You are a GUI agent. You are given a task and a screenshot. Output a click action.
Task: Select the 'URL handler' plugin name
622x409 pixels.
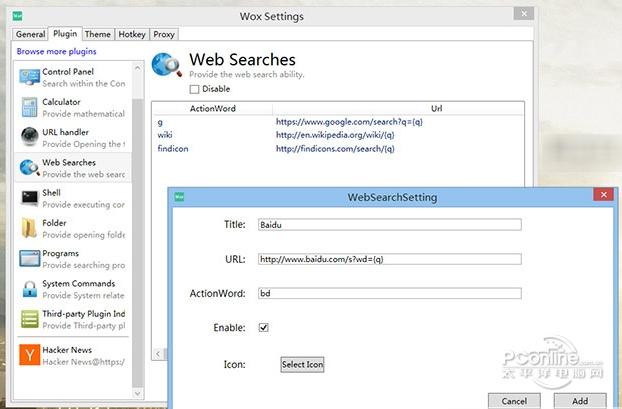pos(65,132)
